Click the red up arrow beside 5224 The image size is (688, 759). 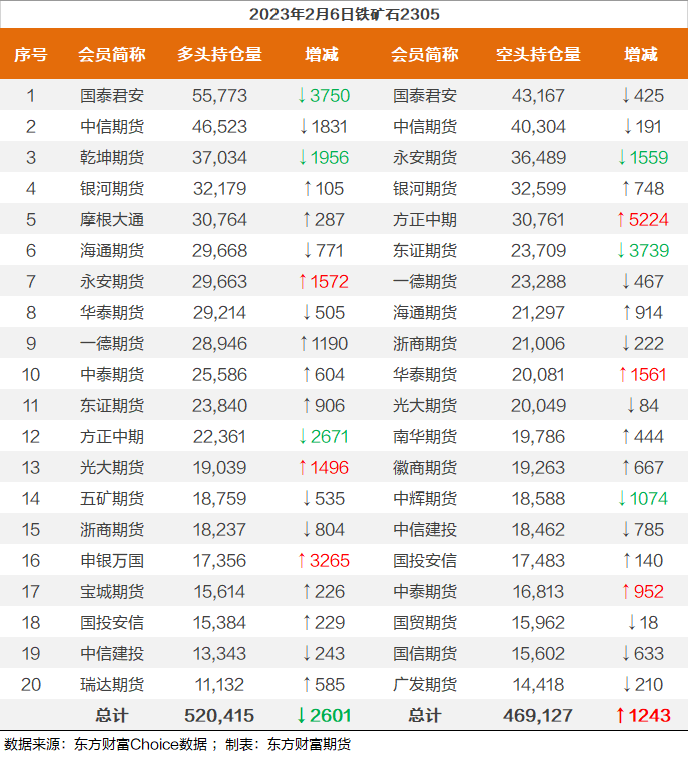621,220
